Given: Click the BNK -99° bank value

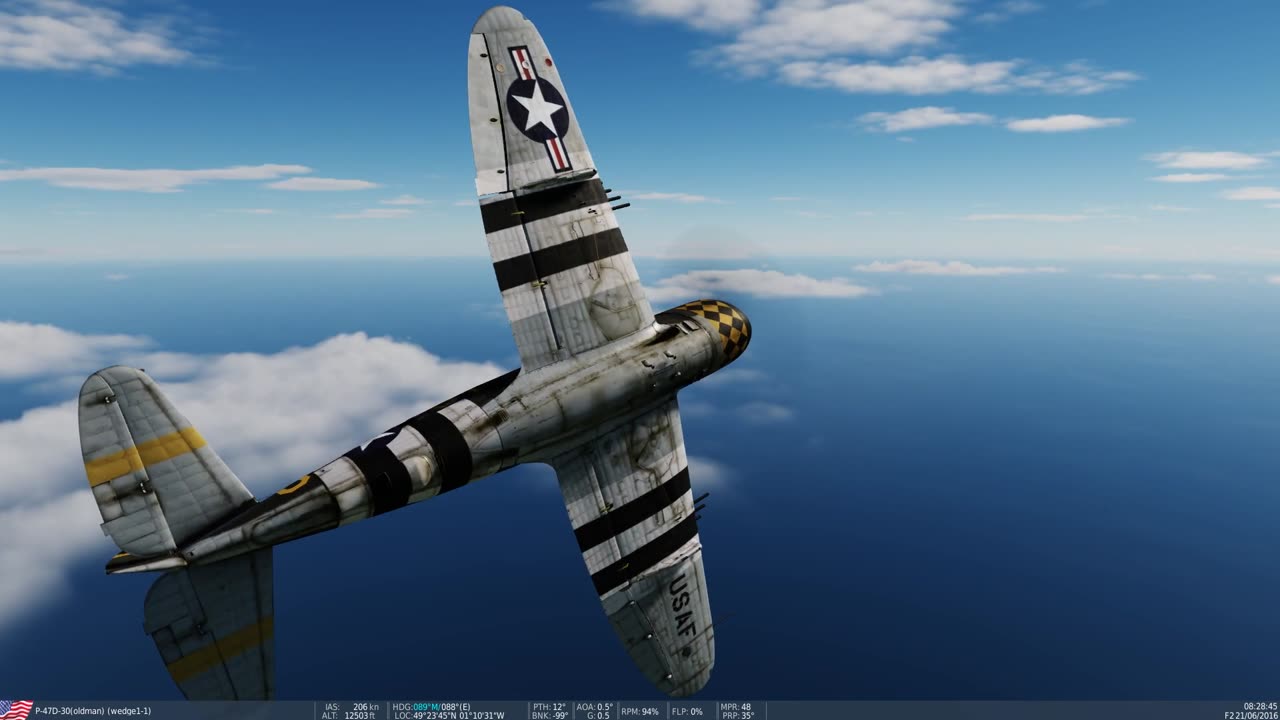Looking at the screenshot, I should pos(549,715).
